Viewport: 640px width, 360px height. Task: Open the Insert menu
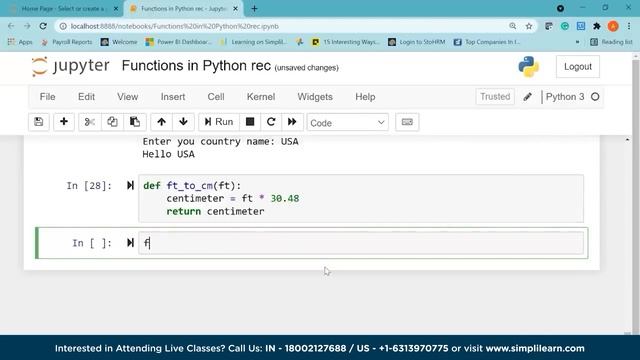click(173, 97)
